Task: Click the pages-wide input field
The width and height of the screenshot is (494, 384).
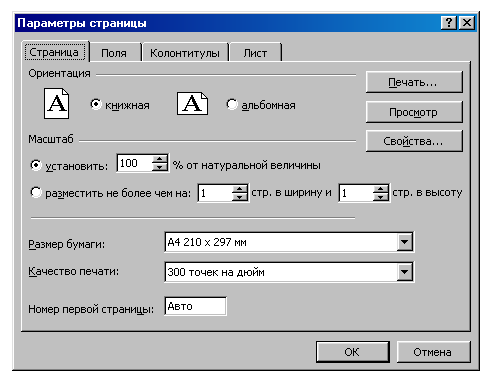Action: coord(215,193)
